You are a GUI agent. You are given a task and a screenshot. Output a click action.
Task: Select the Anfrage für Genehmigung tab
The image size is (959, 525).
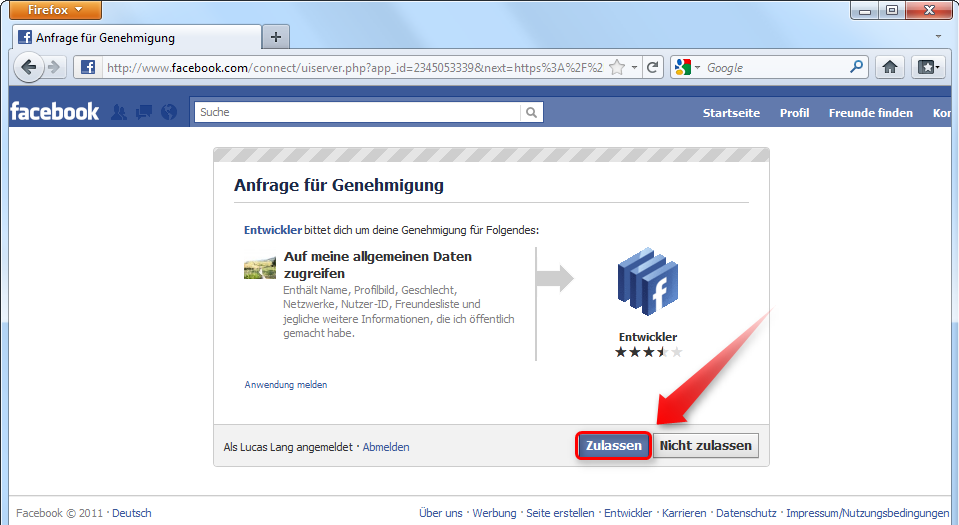click(136, 37)
